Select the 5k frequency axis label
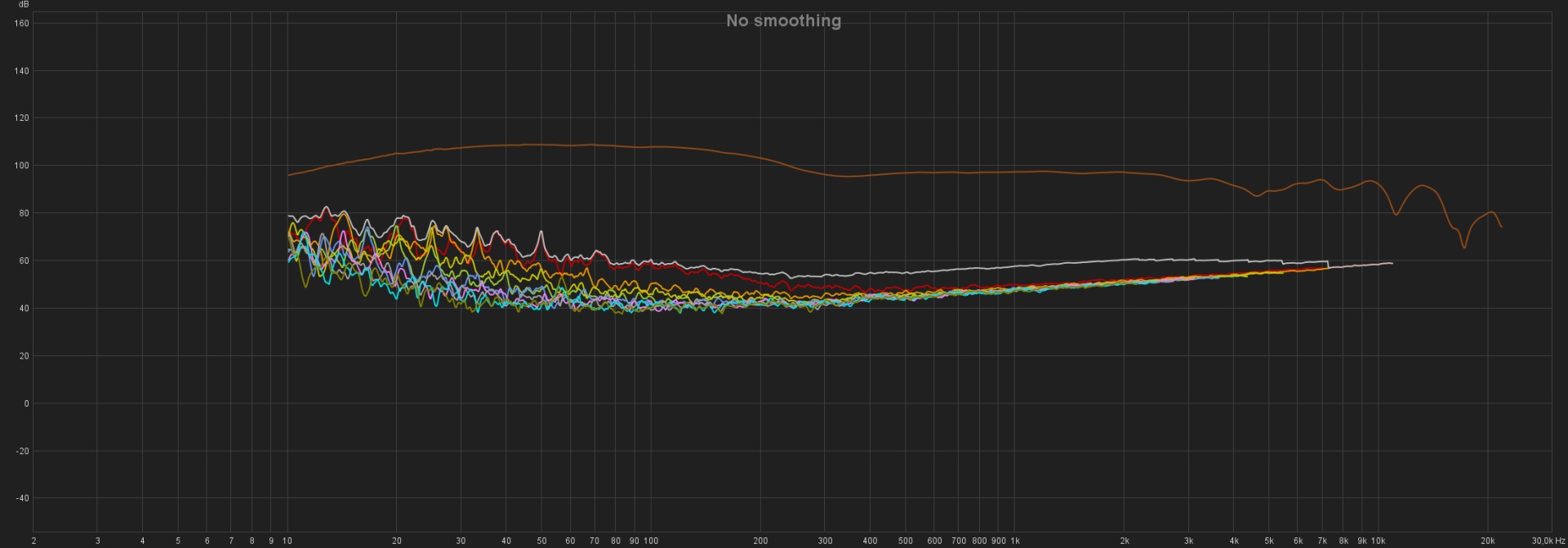The image size is (1568, 548). point(1269,541)
